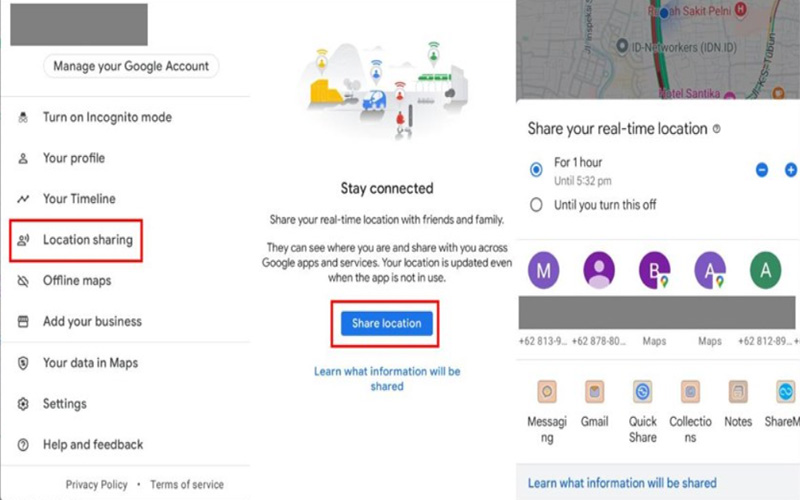Click the Your profile person icon
This screenshot has height=500, width=800.
point(23,158)
